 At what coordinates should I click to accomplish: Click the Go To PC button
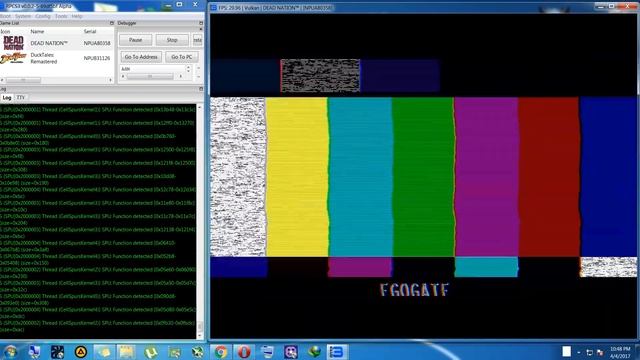pos(182,57)
